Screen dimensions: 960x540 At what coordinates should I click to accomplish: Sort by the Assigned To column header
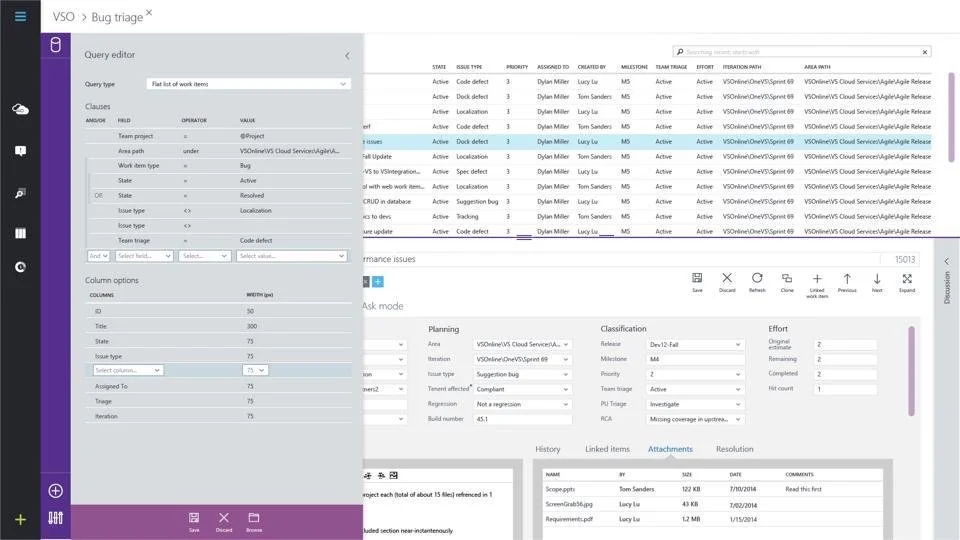click(x=553, y=67)
